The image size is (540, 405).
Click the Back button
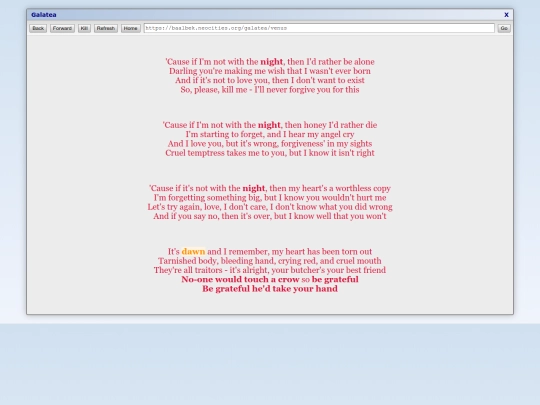pos(38,28)
